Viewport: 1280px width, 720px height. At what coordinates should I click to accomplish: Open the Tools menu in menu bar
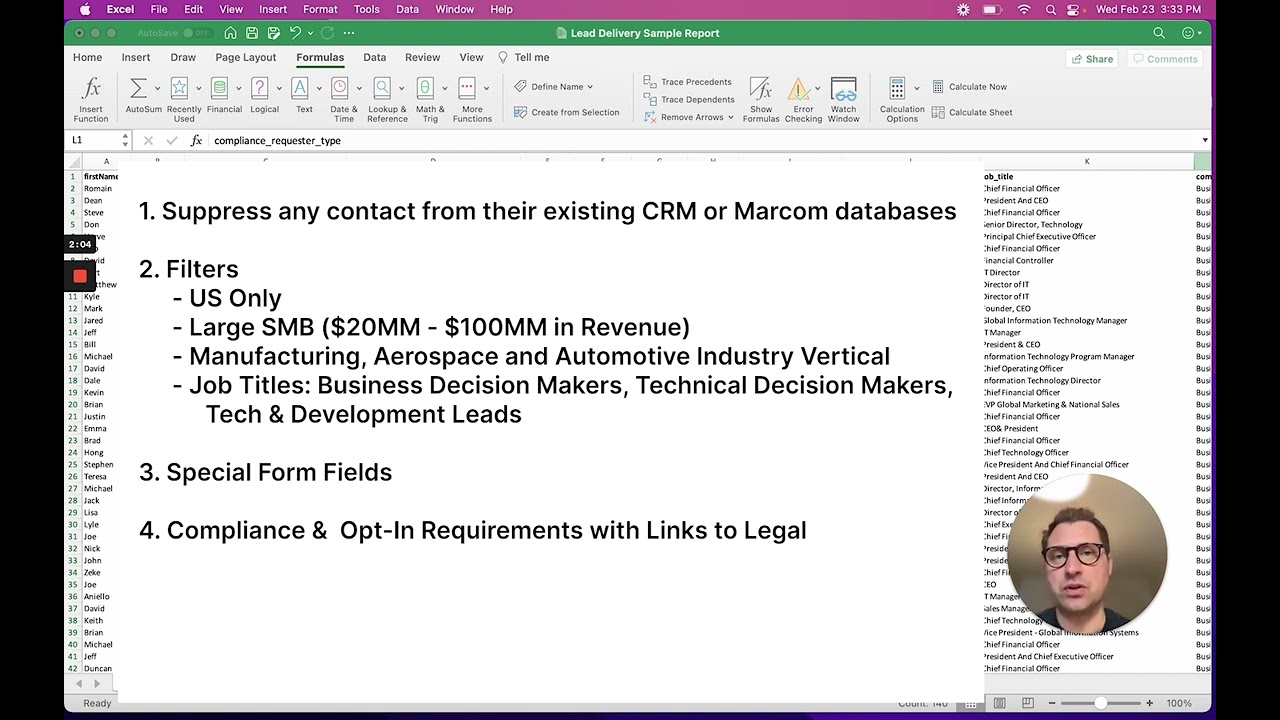(367, 9)
